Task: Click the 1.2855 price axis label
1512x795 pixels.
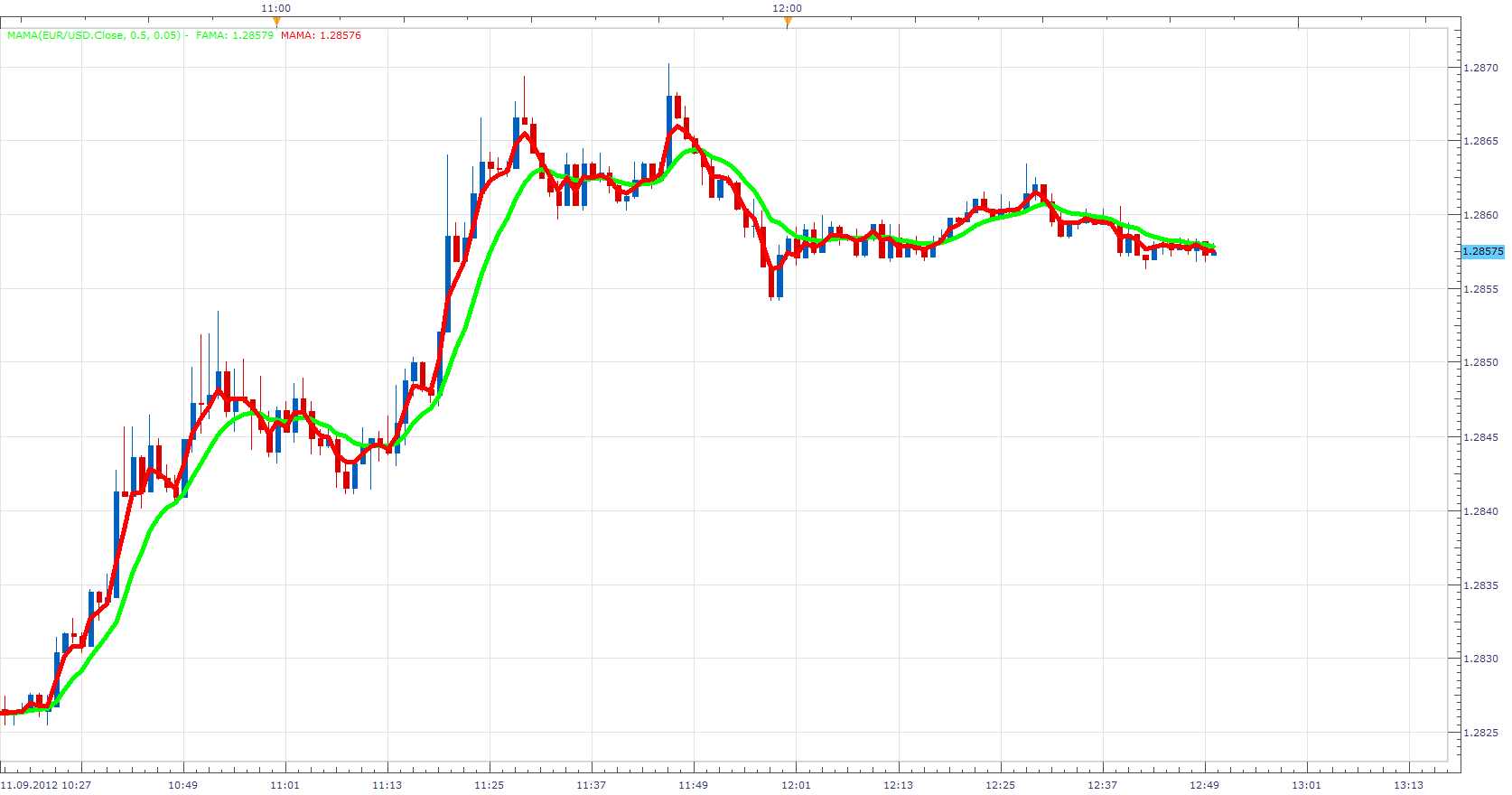Action: [1481, 289]
